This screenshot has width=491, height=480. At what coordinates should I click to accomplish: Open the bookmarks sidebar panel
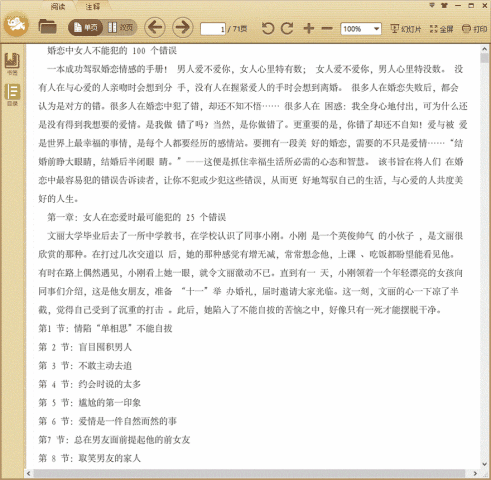coord(12,64)
